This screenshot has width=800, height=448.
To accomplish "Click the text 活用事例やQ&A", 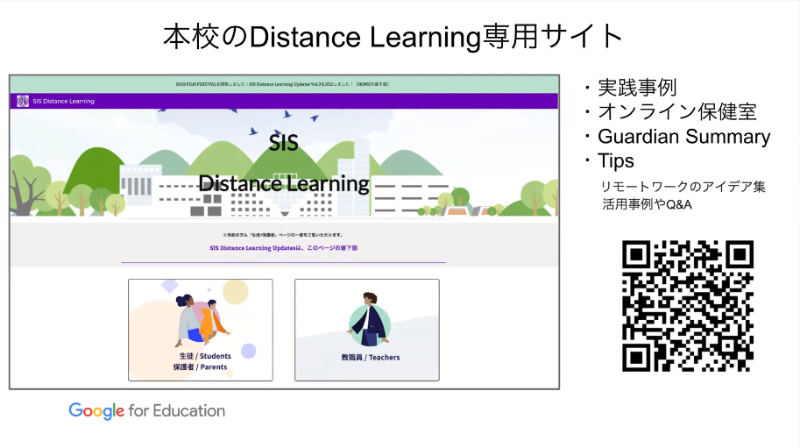I will [x=646, y=205].
